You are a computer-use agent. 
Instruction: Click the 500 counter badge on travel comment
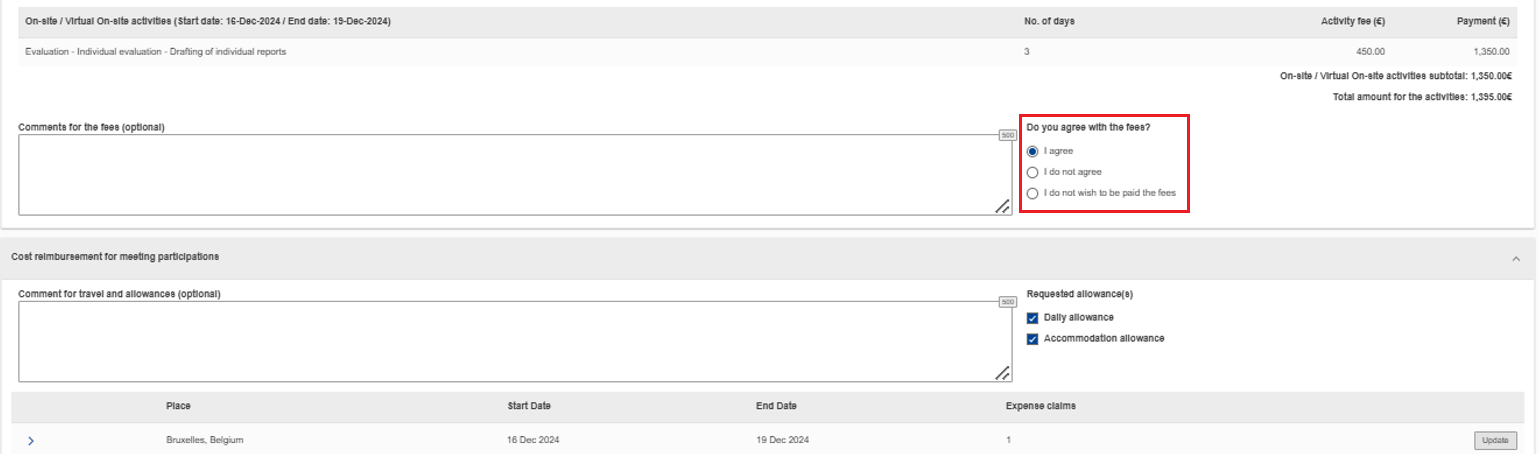(1007, 302)
